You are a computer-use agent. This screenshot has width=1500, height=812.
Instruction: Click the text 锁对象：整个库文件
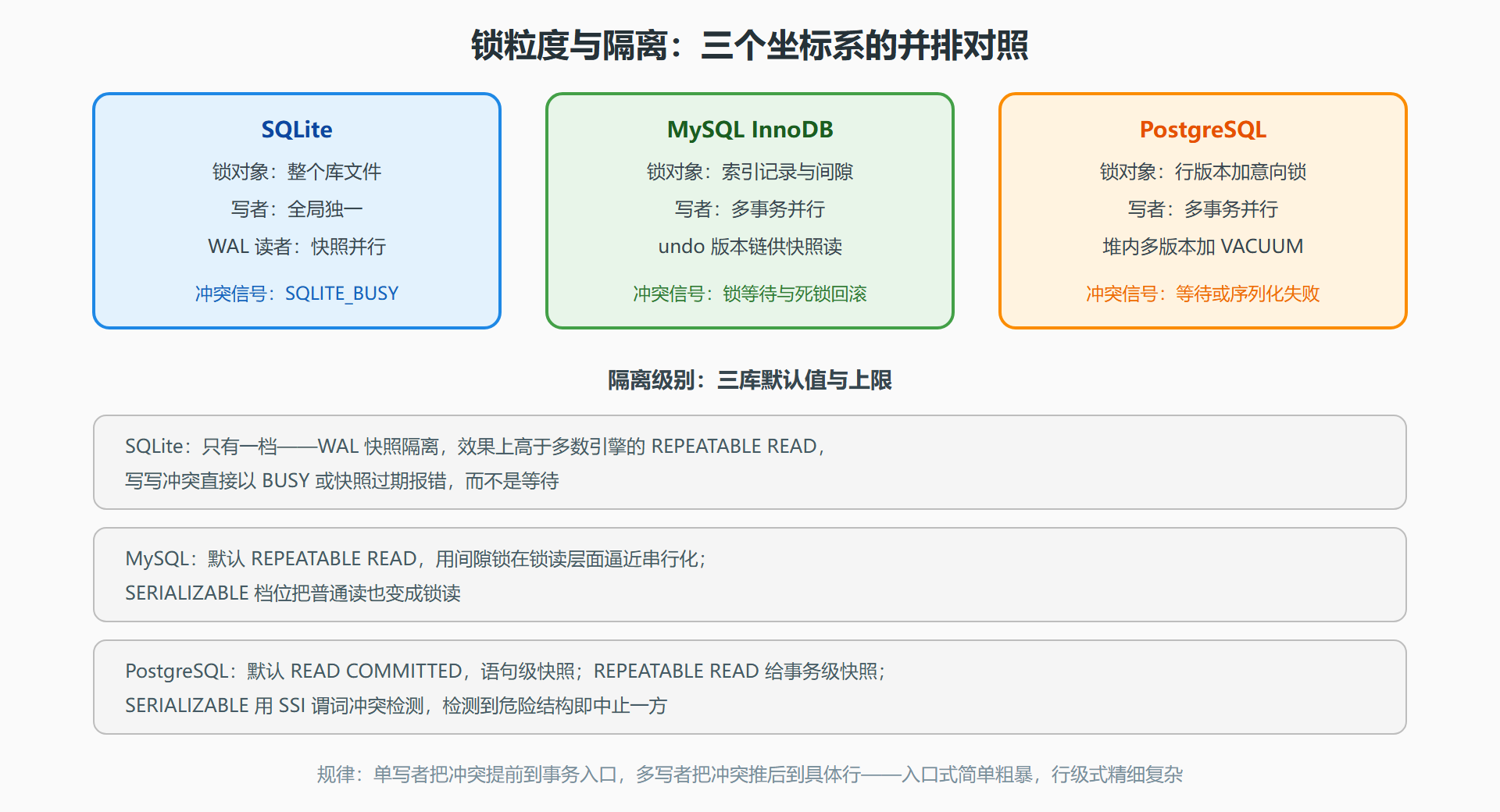point(297,172)
